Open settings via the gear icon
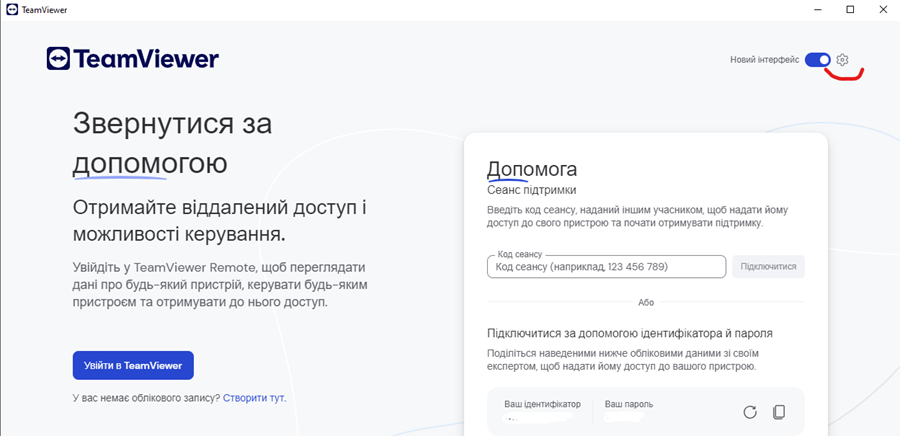Screen dimensions: 900x436 click(842, 60)
